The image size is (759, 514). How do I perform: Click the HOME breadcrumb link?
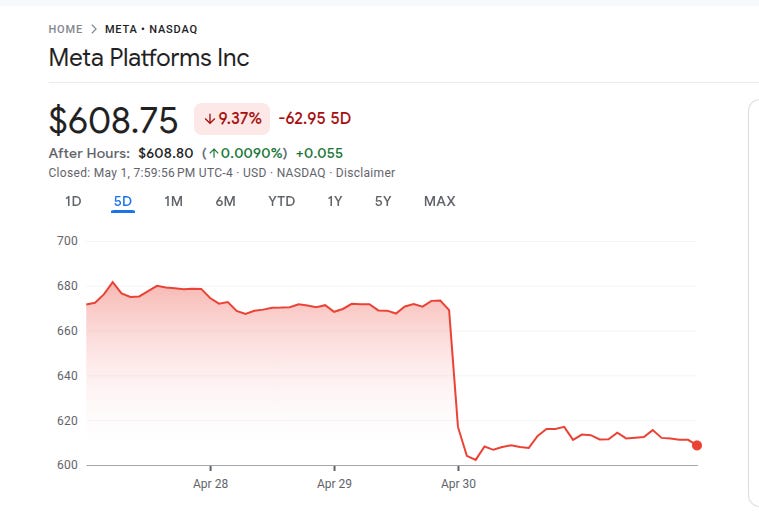click(x=65, y=29)
